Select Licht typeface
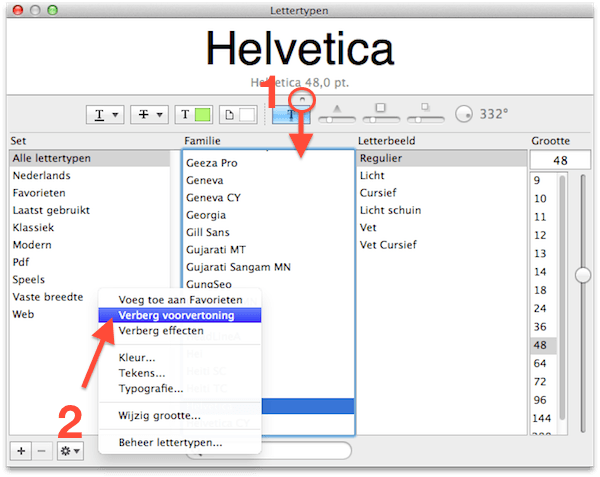The height and width of the screenshot is (477, 600). pyautogui.click(x=442, y=176)
